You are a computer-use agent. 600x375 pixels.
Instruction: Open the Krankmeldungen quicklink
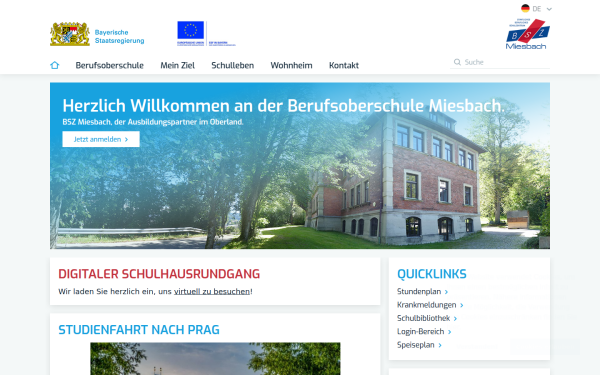[430, 305]
